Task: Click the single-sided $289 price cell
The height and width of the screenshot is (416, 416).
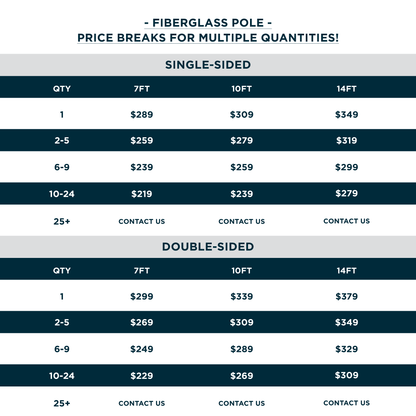Action: (x=142, y=115)
